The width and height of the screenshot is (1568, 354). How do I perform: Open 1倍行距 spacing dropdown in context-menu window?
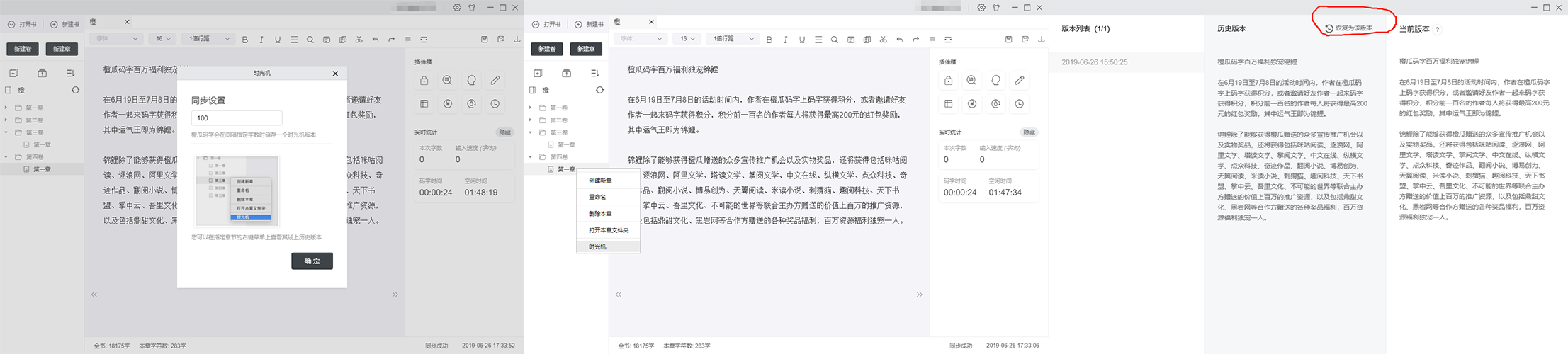733,39
